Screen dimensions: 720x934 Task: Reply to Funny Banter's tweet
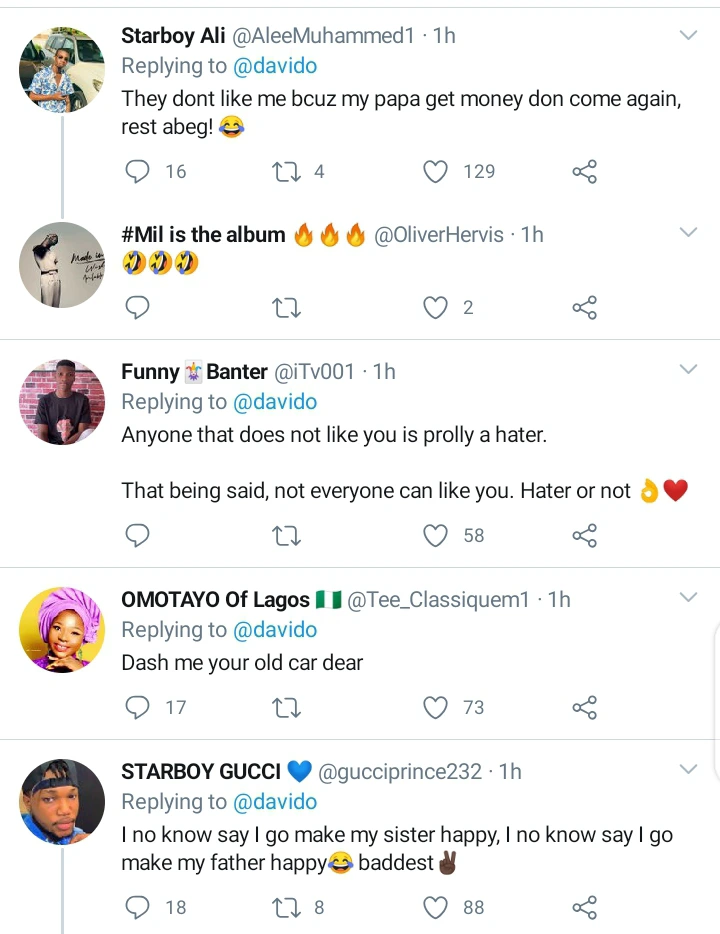pos(137,536)
